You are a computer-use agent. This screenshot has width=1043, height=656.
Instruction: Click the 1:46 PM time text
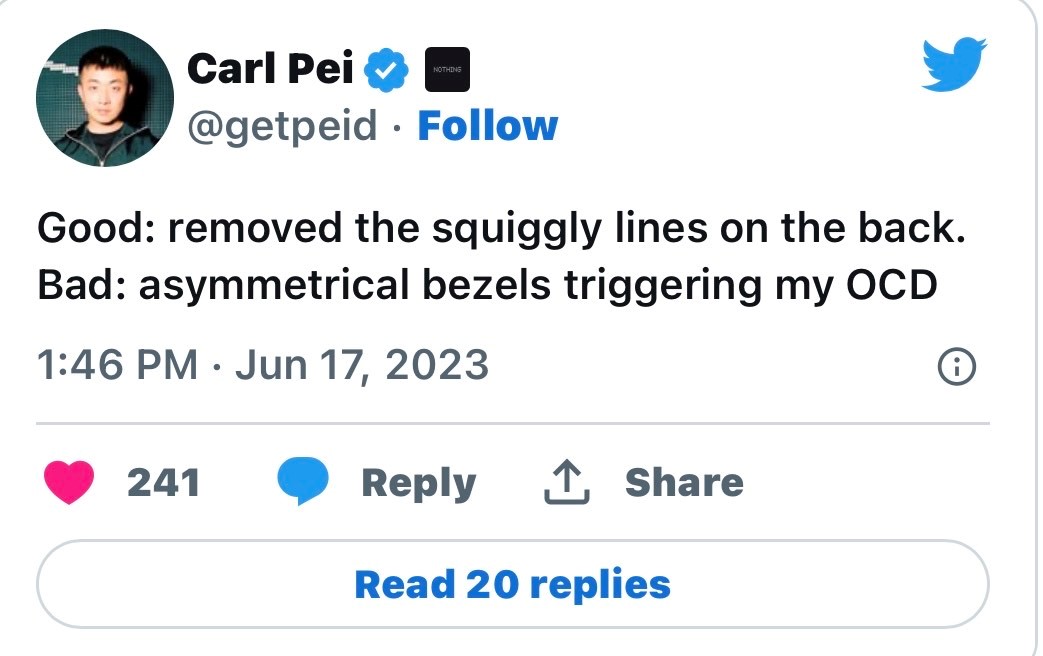point(117,365)
